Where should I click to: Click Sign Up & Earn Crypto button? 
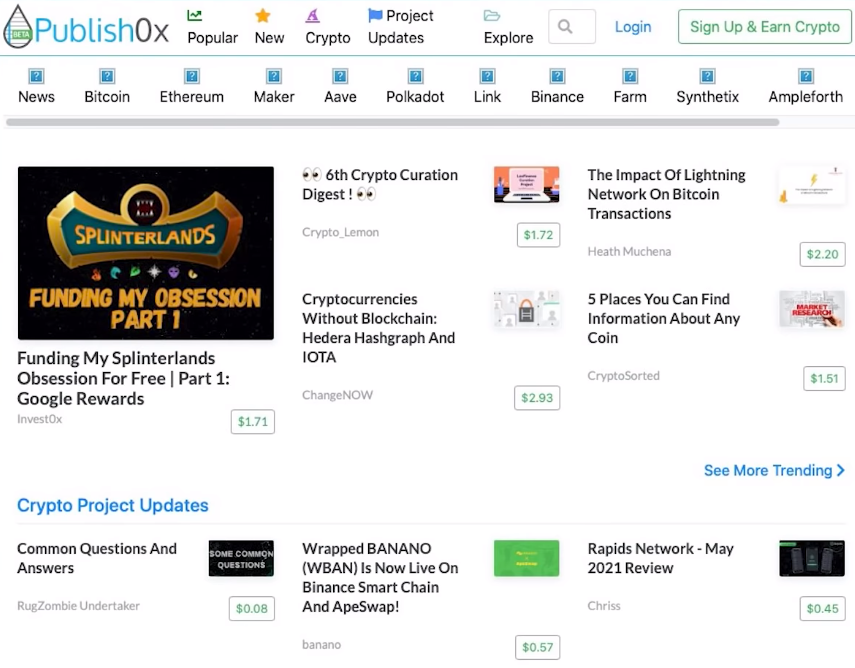764,27
